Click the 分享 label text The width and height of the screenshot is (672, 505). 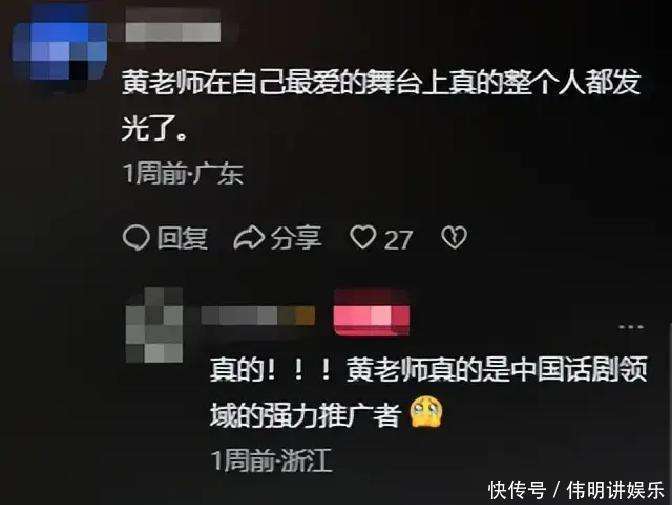(x=296, y=238)
